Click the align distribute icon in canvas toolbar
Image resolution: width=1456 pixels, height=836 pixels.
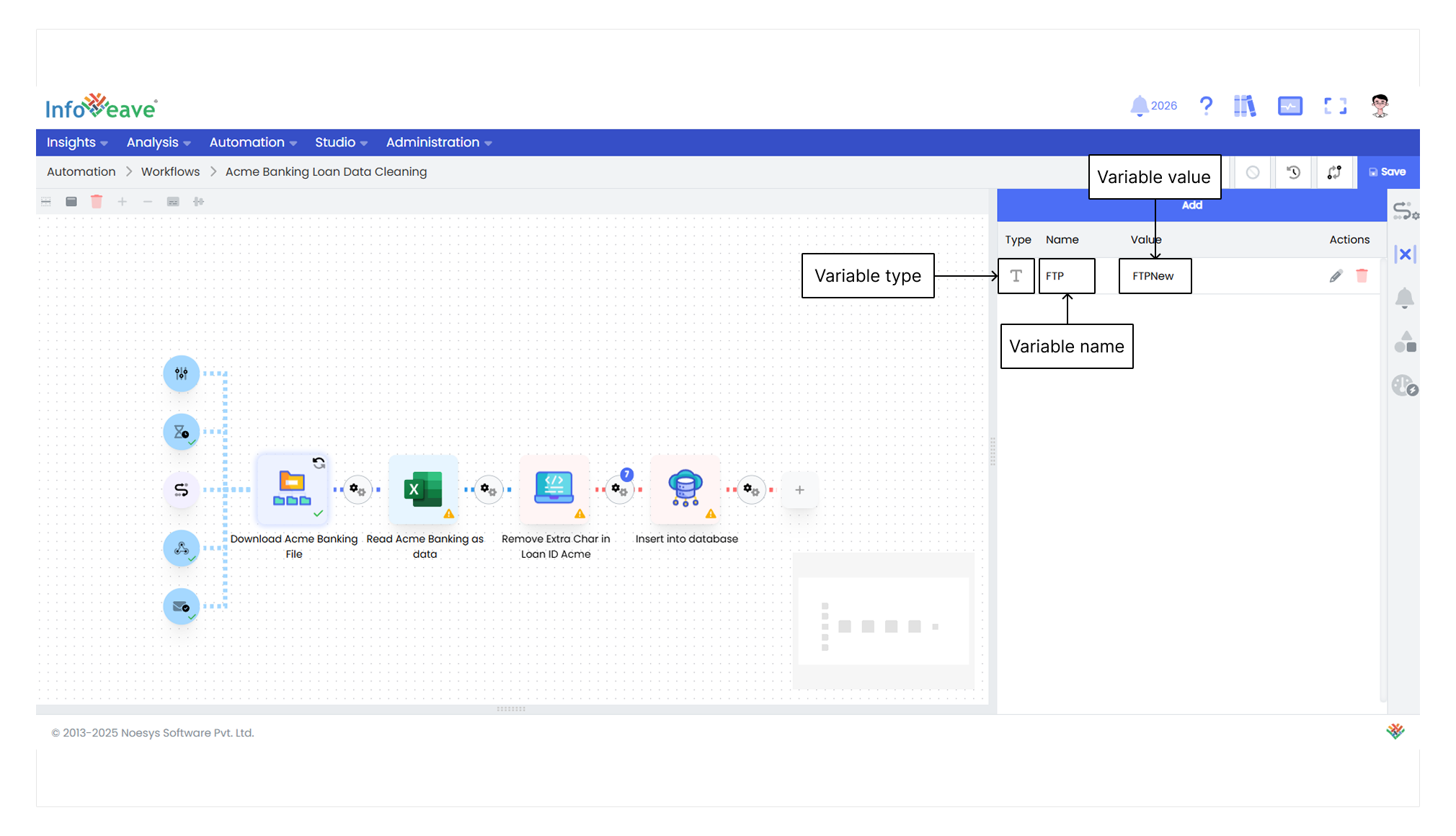(x=199, y=202)
